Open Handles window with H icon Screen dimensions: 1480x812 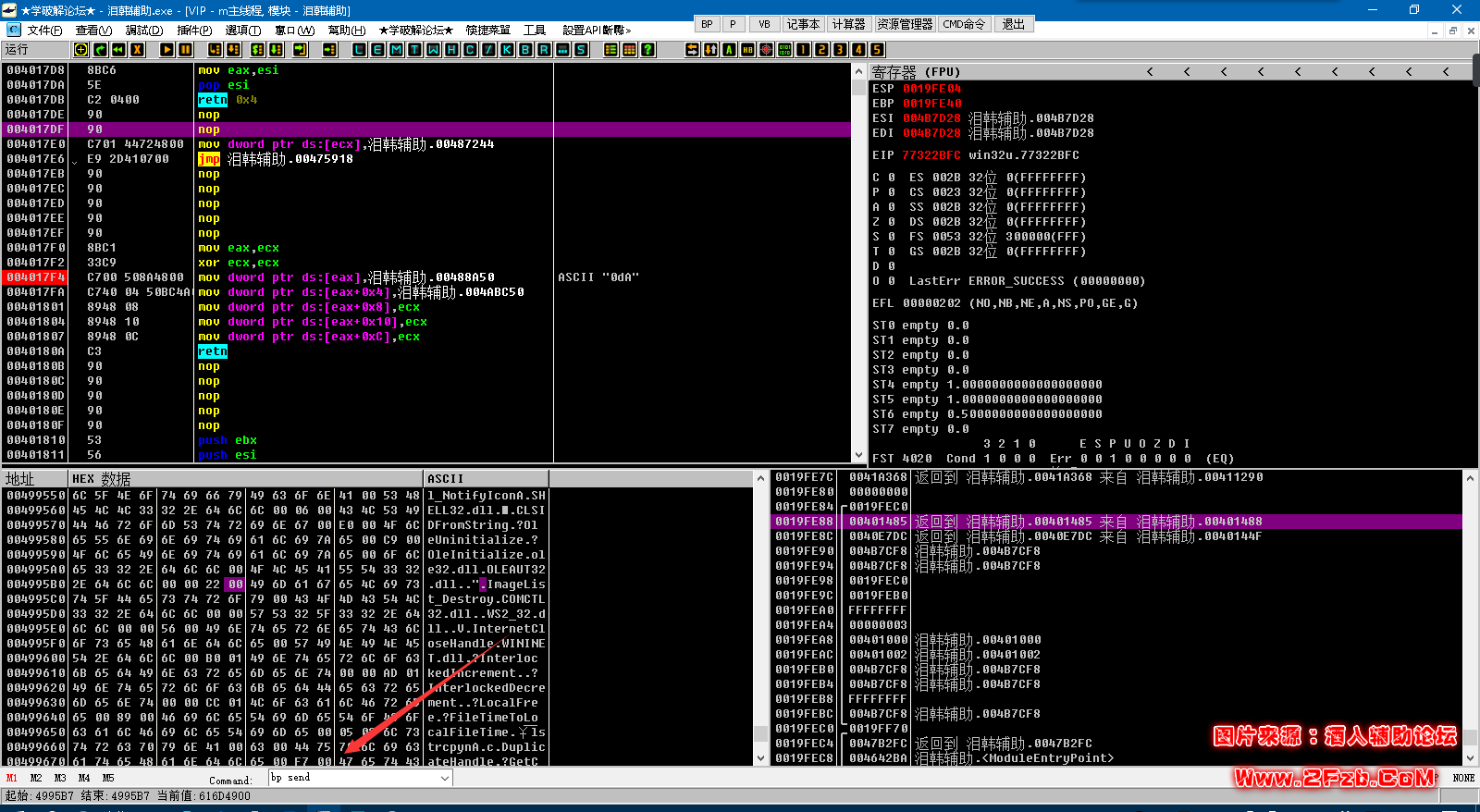[x=451, y=50]
